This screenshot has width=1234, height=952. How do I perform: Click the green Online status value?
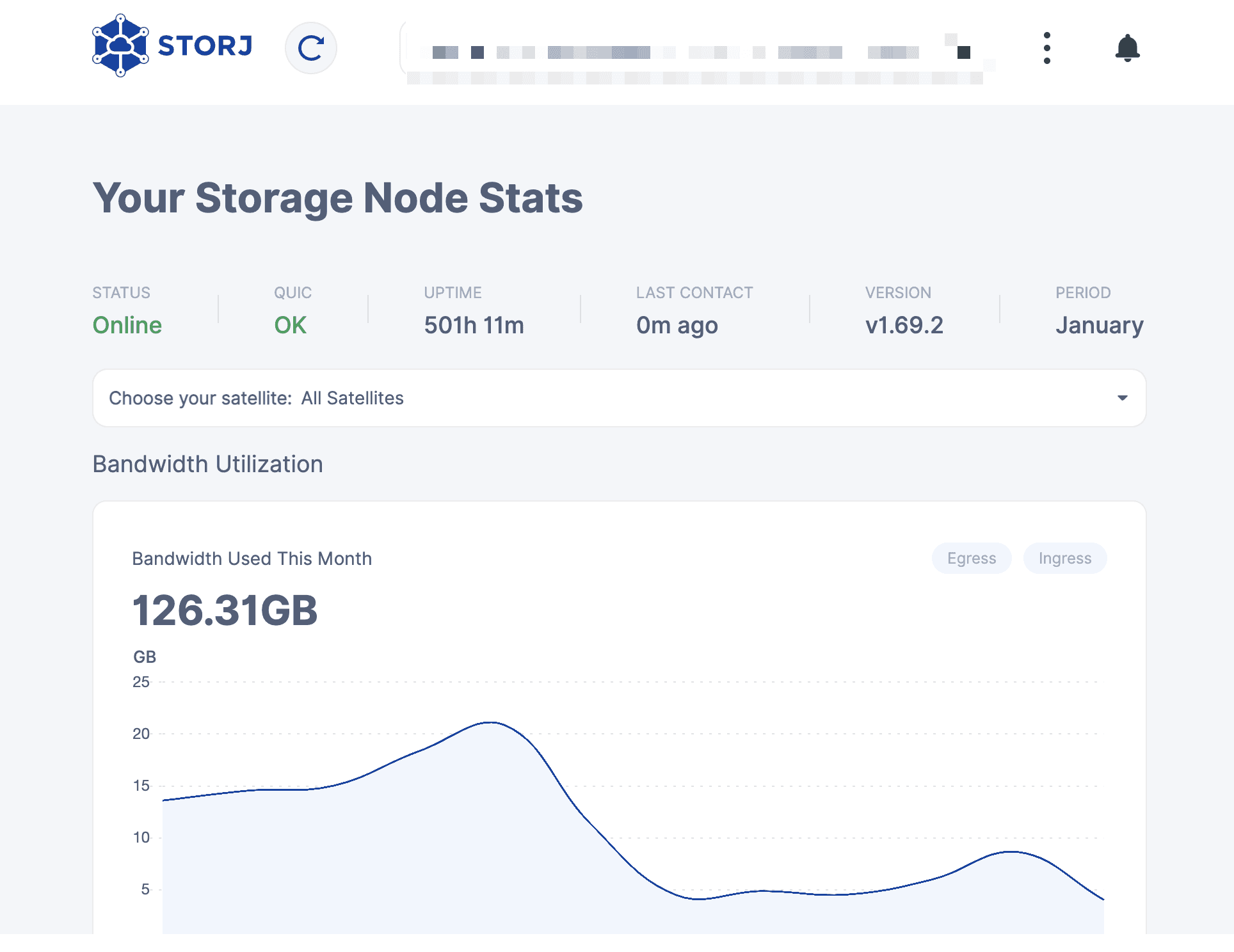pos(127,325)
